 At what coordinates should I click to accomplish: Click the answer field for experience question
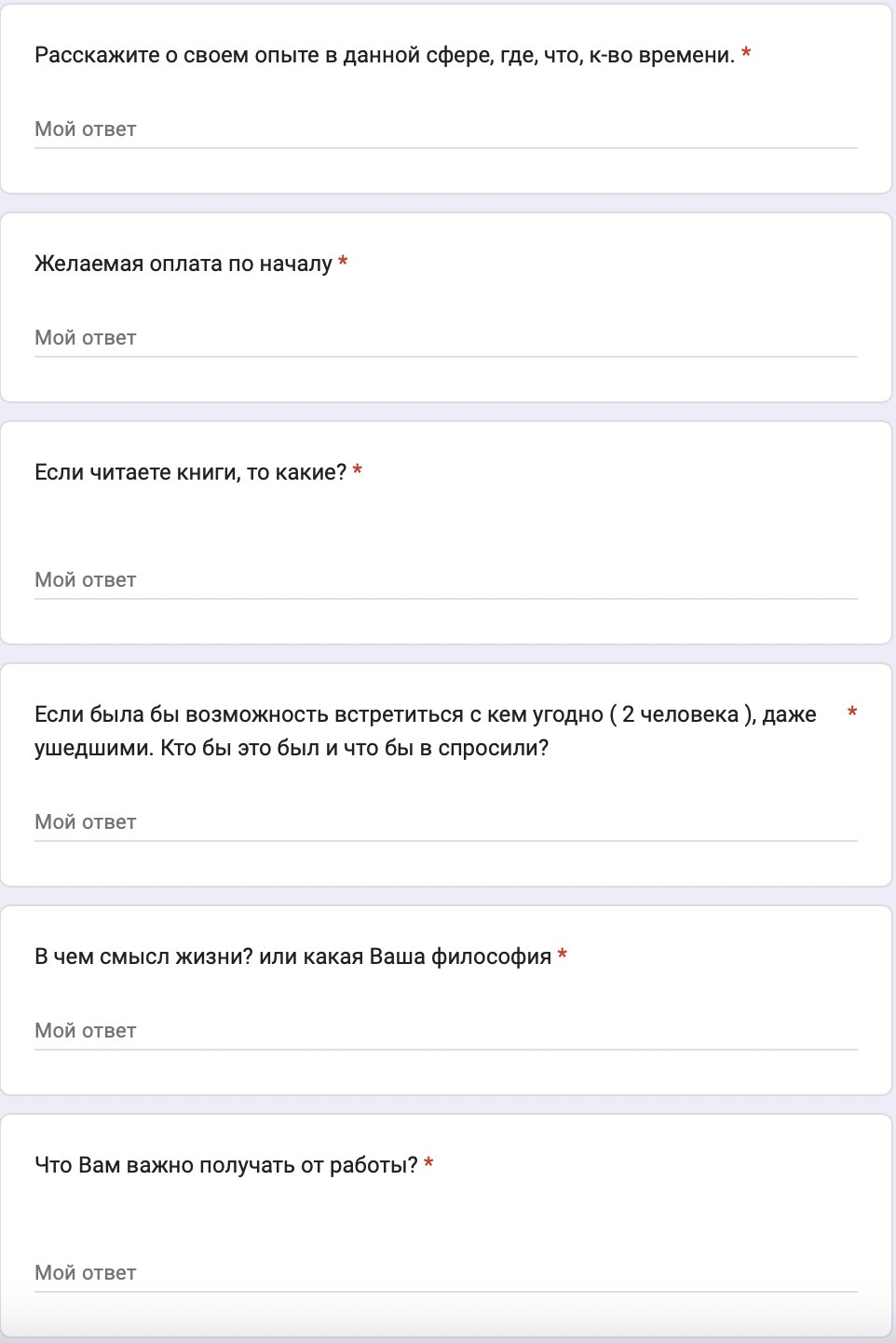pos(445,129)
